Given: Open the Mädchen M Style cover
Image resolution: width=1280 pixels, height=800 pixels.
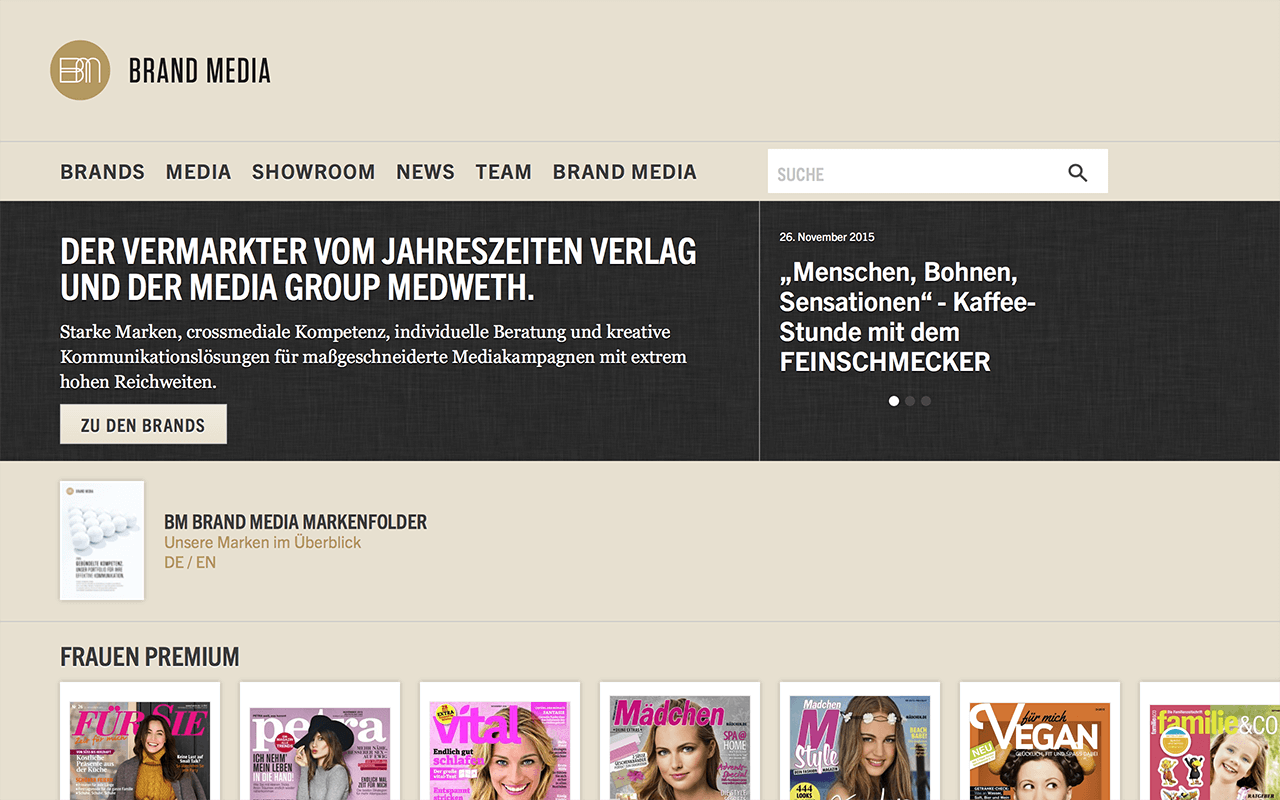Looking at the screenshot, I should pyautogui.click(x=860, y=741).
